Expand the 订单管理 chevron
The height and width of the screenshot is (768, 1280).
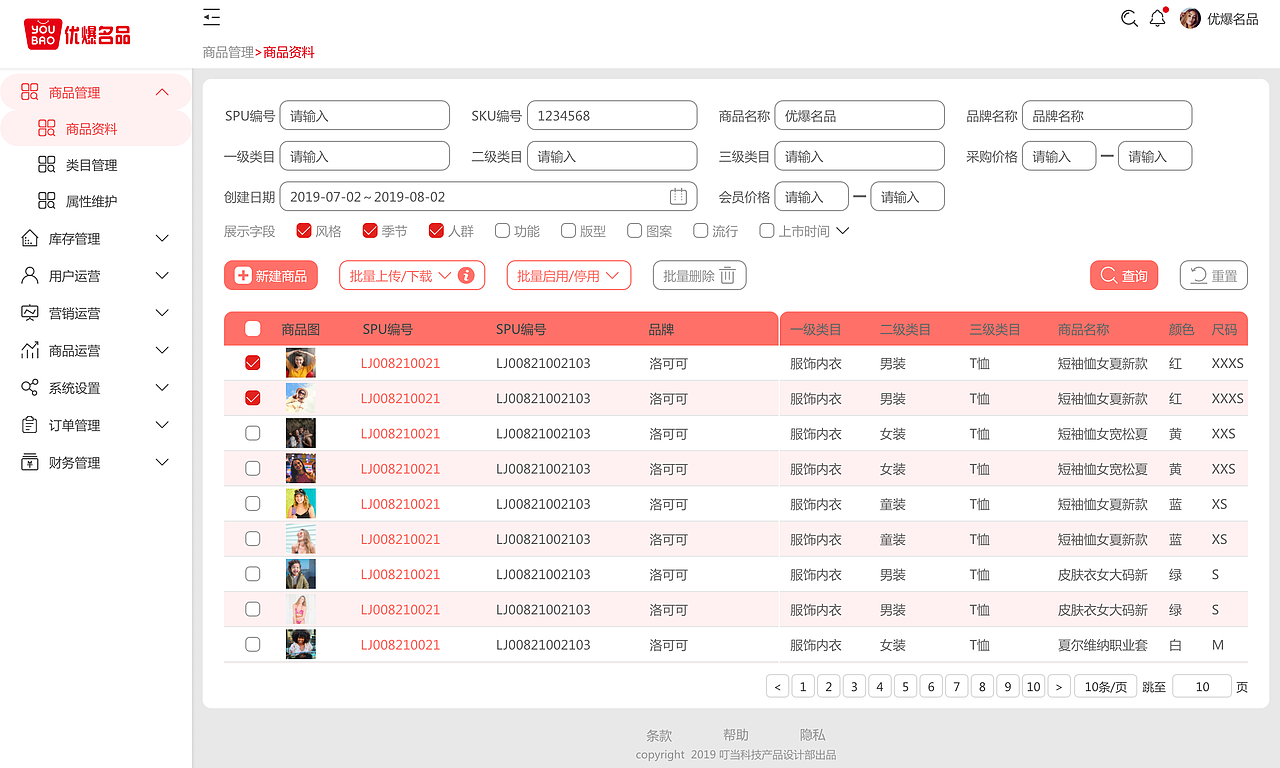click(x=162, y=425)
